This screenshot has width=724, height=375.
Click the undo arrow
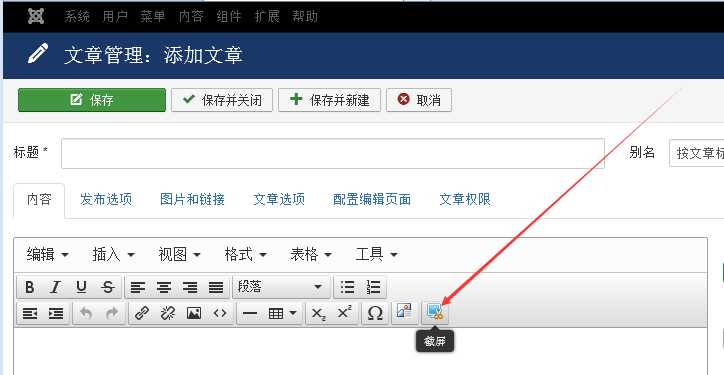click(x=86, y=314)
